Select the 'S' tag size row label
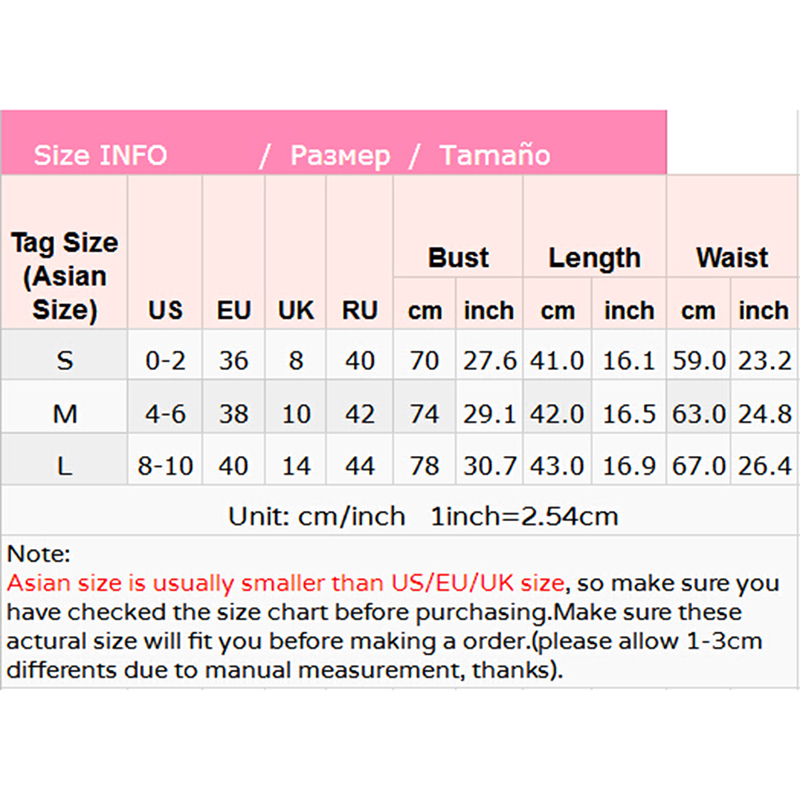The image size is (800, 800). click(x=64, y=359)
